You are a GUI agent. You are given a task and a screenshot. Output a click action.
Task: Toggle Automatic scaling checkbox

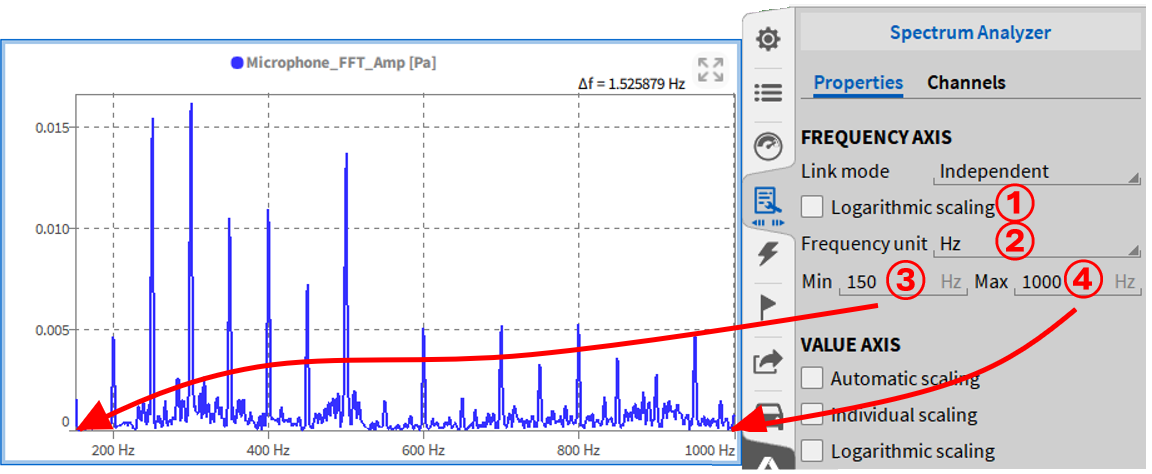point(812,378)
